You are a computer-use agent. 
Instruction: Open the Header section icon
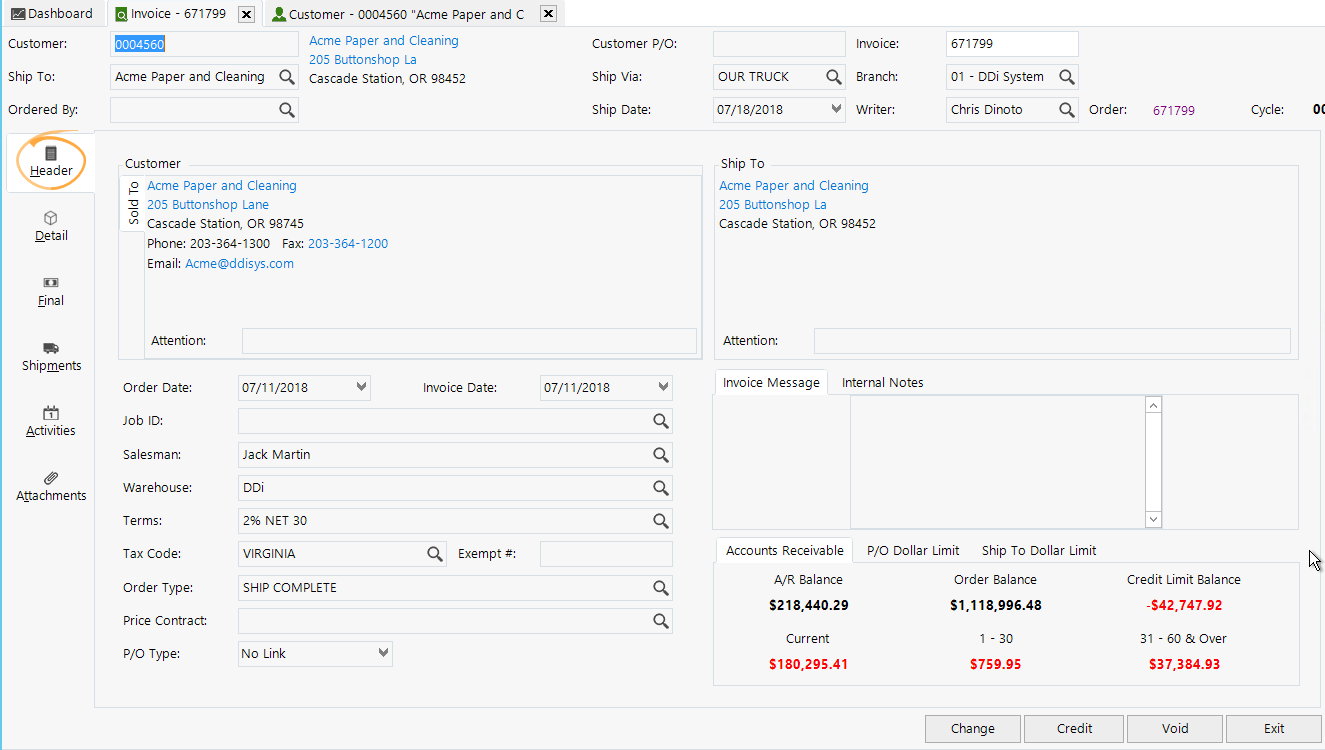pyautogui.click(x=50, y=161)
